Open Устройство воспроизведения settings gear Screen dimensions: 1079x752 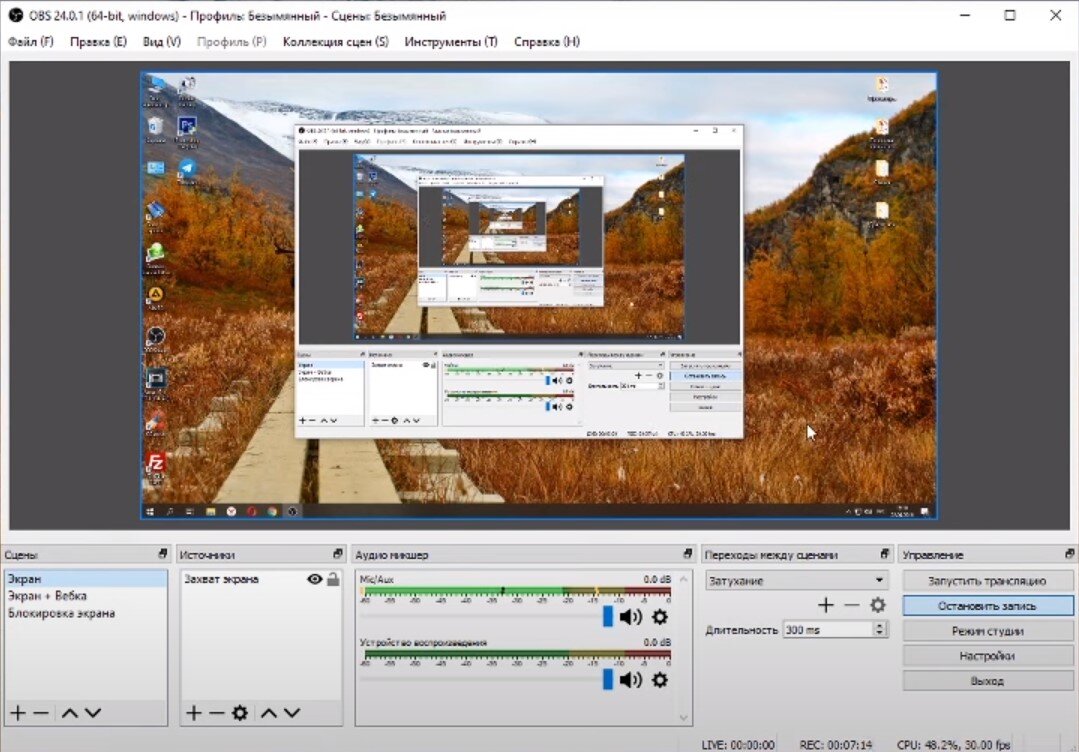659,680
